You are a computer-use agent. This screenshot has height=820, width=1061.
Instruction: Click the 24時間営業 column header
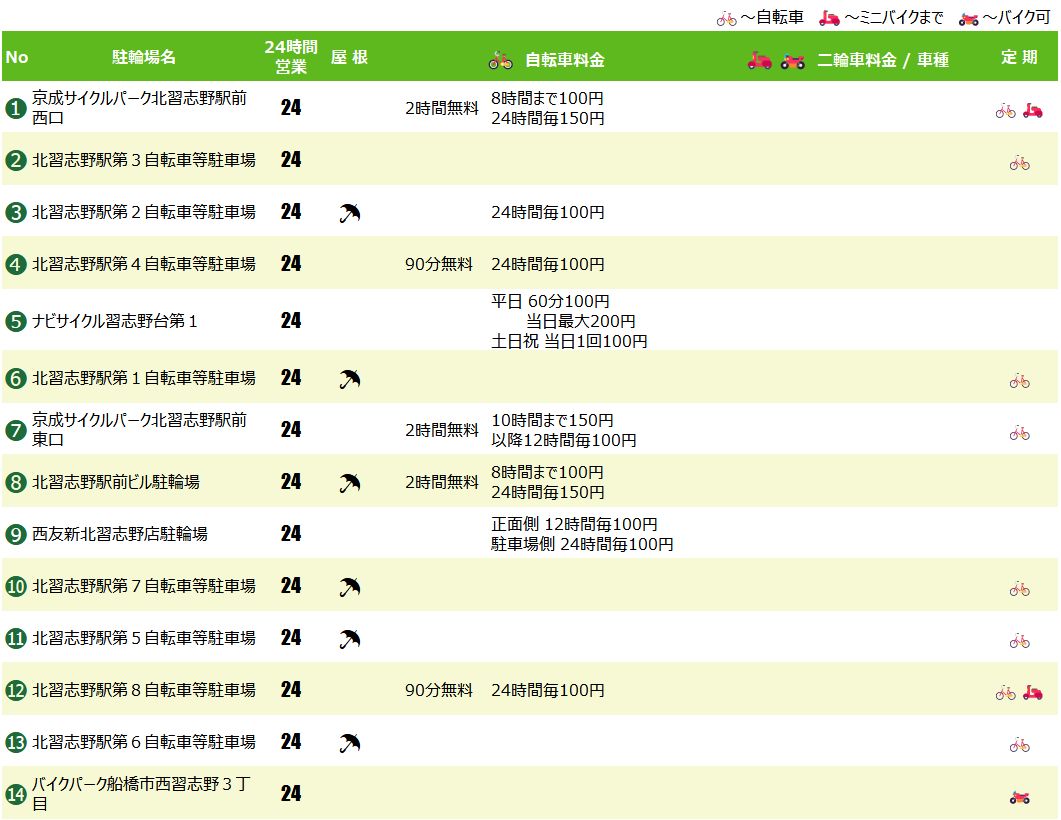tap(291, 57)
